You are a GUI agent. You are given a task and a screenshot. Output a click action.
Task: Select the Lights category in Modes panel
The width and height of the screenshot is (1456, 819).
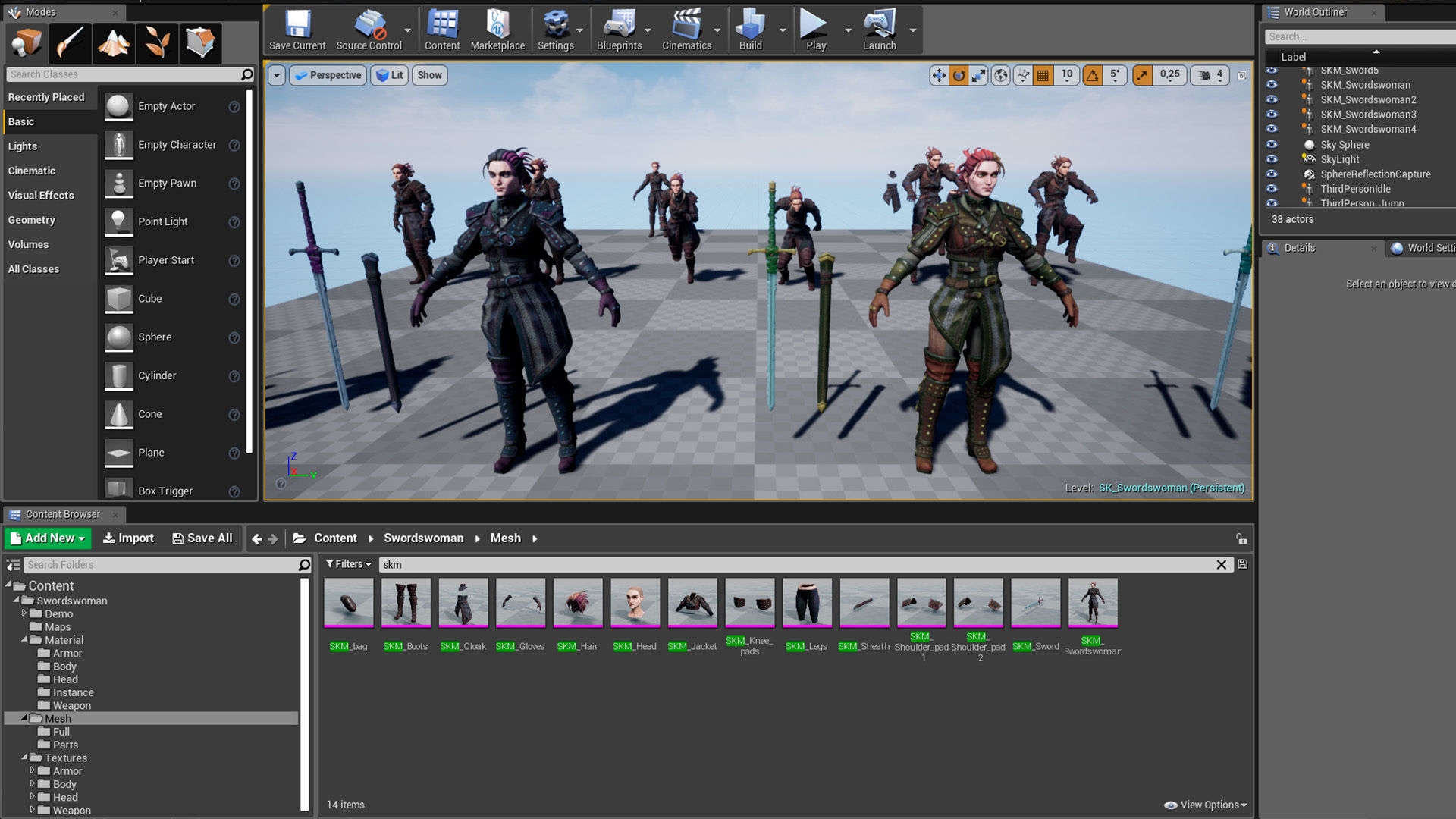click(23, 146)
